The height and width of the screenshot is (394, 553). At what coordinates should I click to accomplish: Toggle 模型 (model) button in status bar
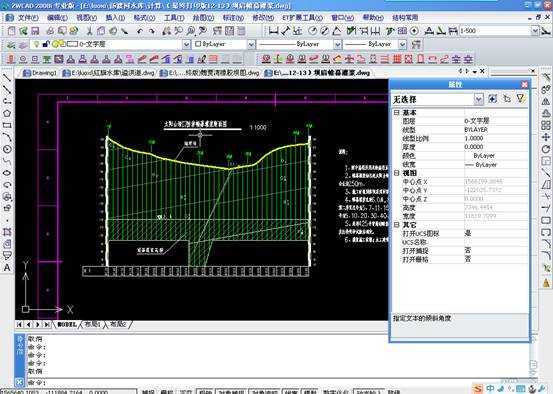[x=310, y=392]
